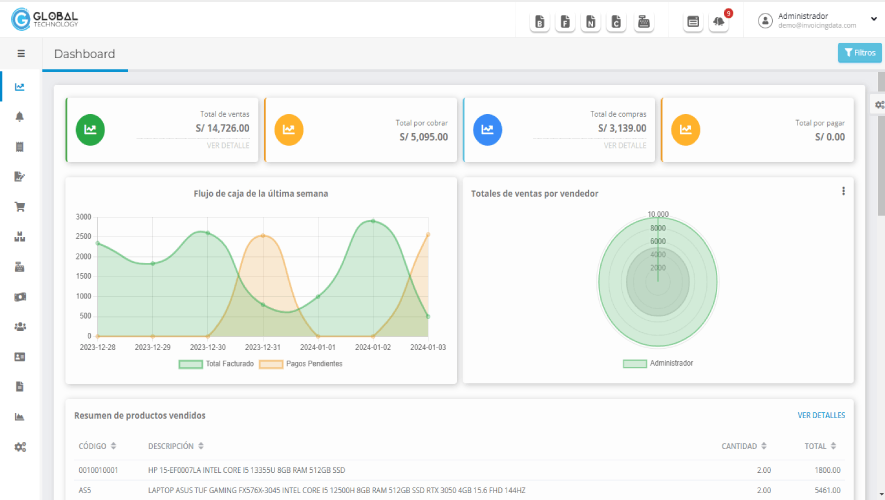Sort table by DESCRIPCIÓN column

click(176, 446)
